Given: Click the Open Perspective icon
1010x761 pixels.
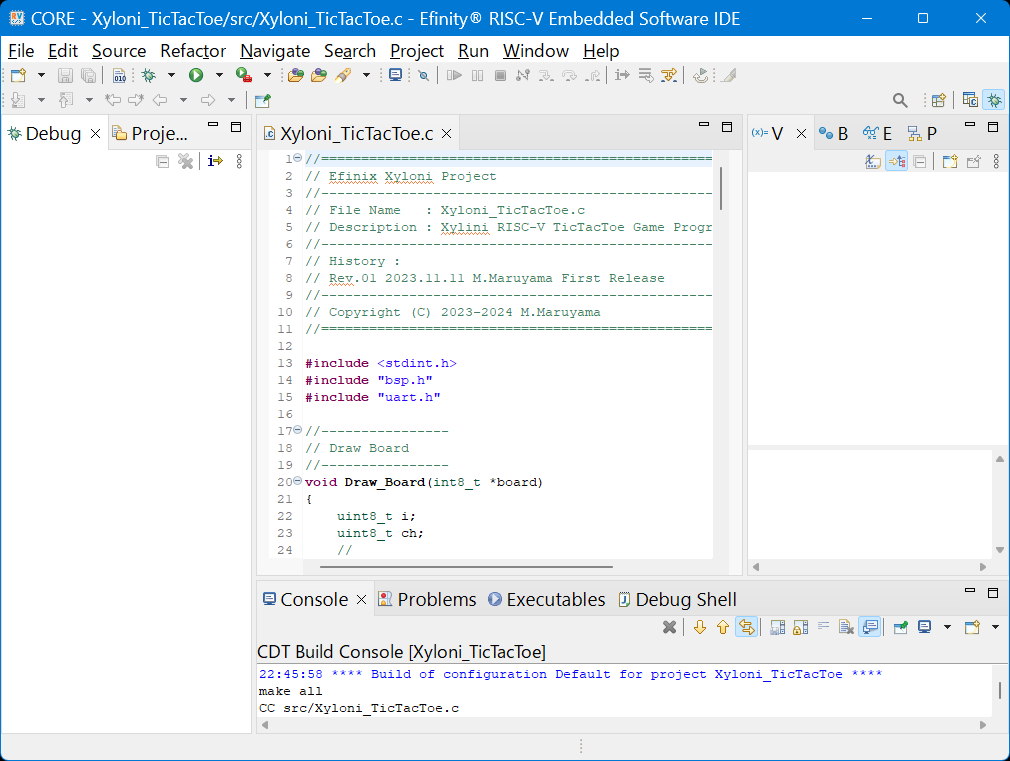Looking at the screenshot, I should click(938, 100).
